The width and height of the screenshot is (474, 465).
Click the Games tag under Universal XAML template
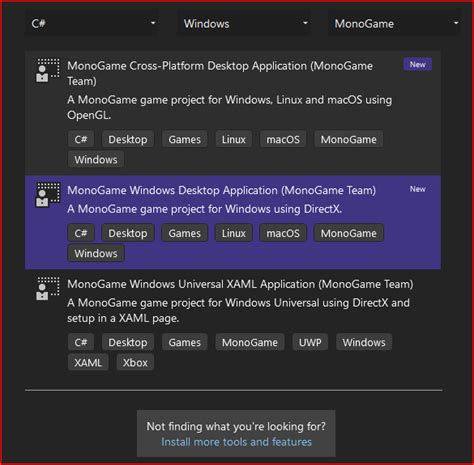(x=184, y=342)
